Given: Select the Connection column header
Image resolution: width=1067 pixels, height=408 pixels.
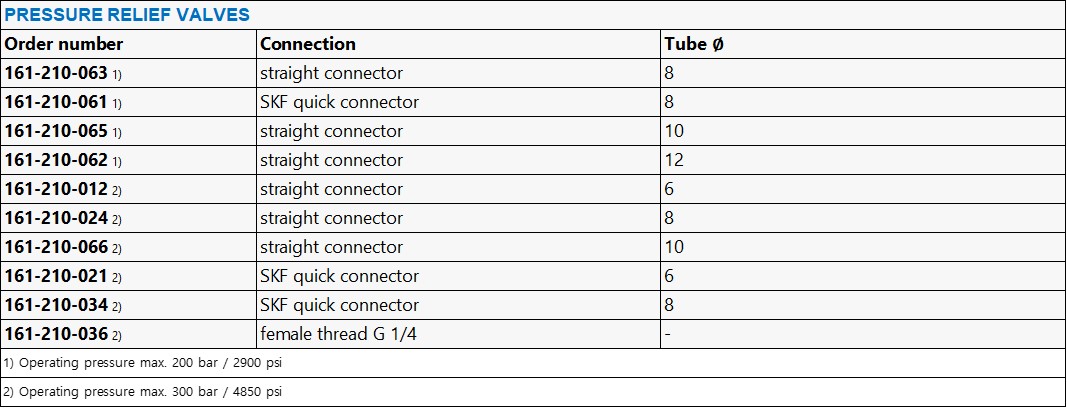Looking at the screenshot, I should [308, 44].
